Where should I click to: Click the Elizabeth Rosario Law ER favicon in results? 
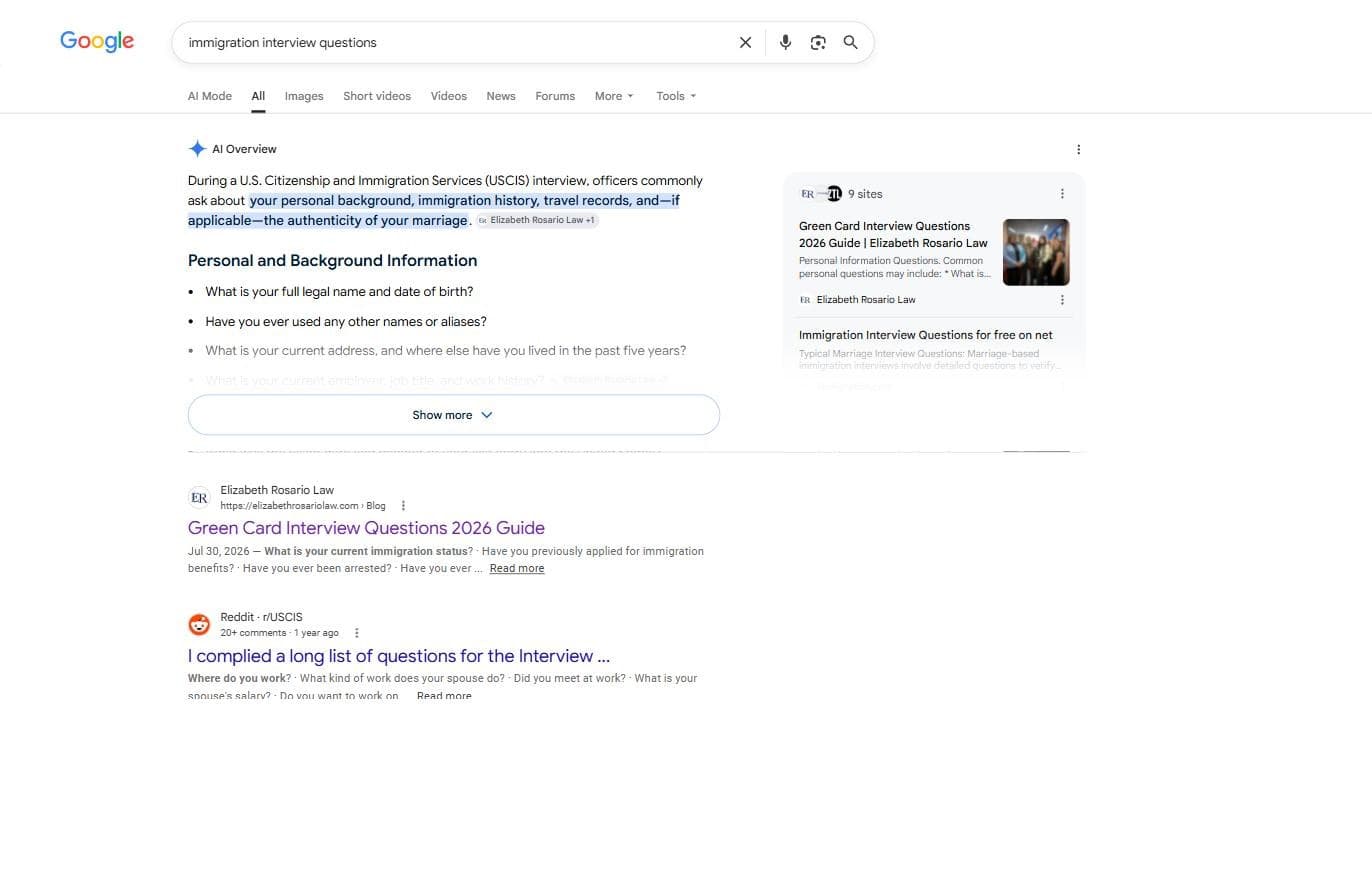199,497
